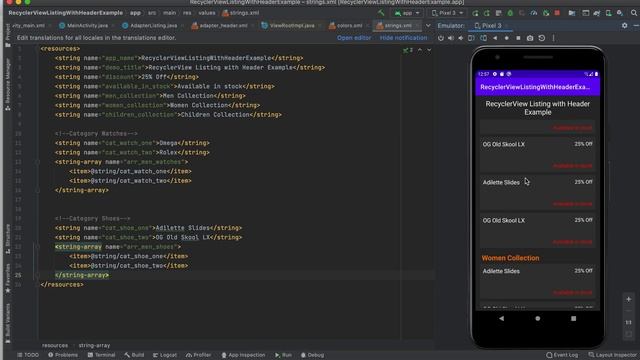Open emulator extended controls three-dot menu
This screenshot has width=640, height=360.
click(x=553, y=38)
